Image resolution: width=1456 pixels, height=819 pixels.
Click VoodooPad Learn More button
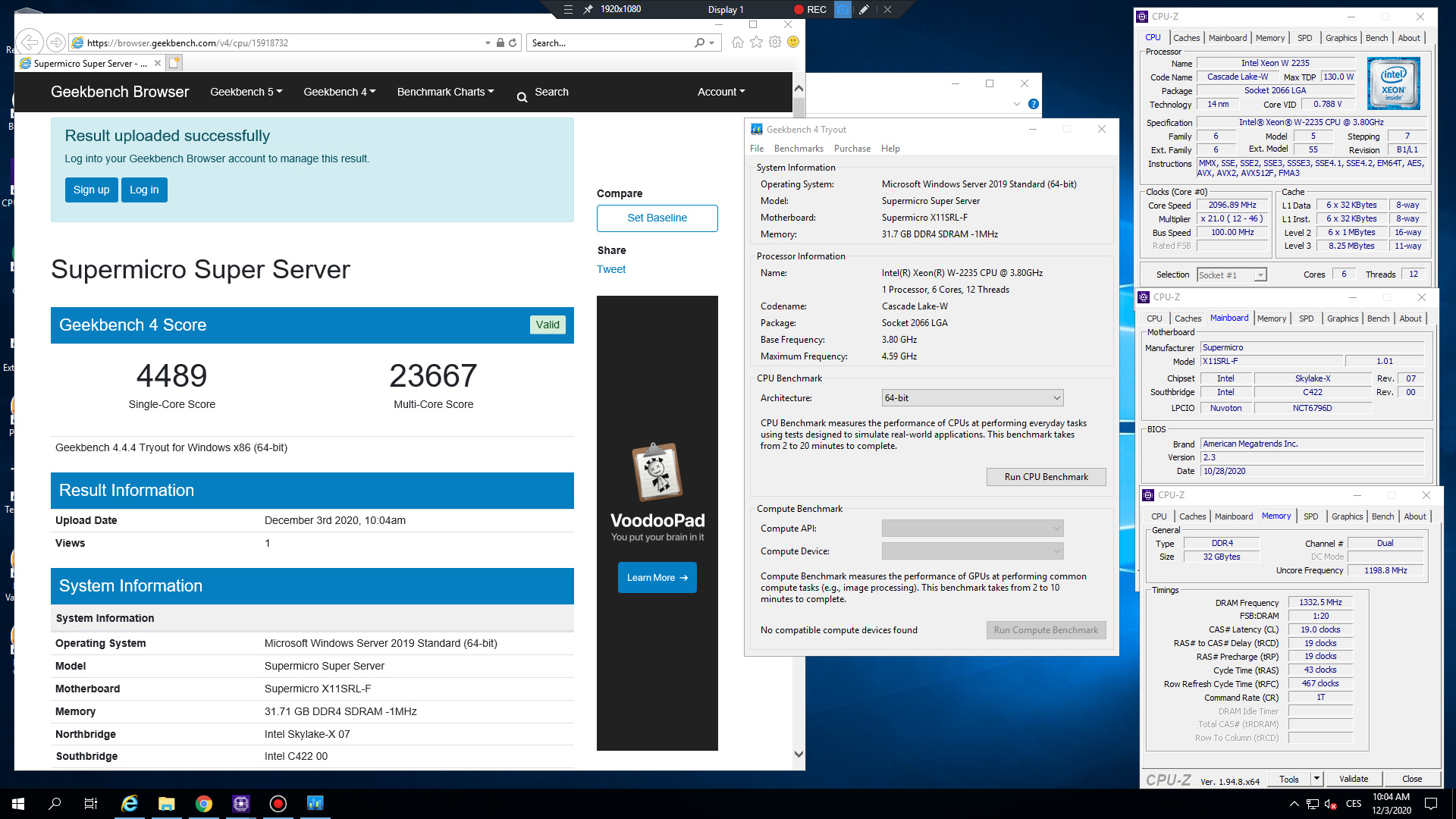coord(657,578)
